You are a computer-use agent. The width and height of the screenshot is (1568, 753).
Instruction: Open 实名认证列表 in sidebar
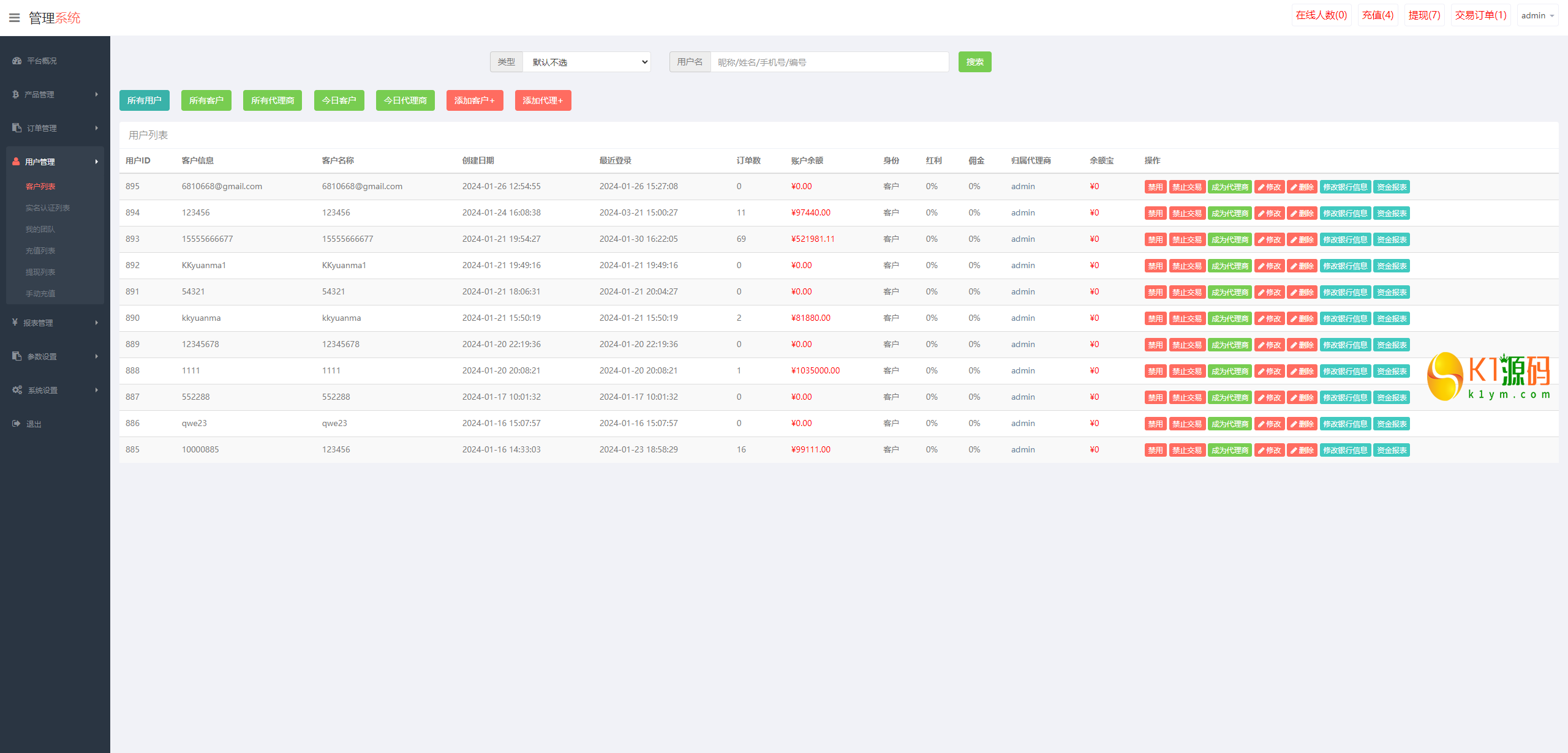click(x=48, y=208)
